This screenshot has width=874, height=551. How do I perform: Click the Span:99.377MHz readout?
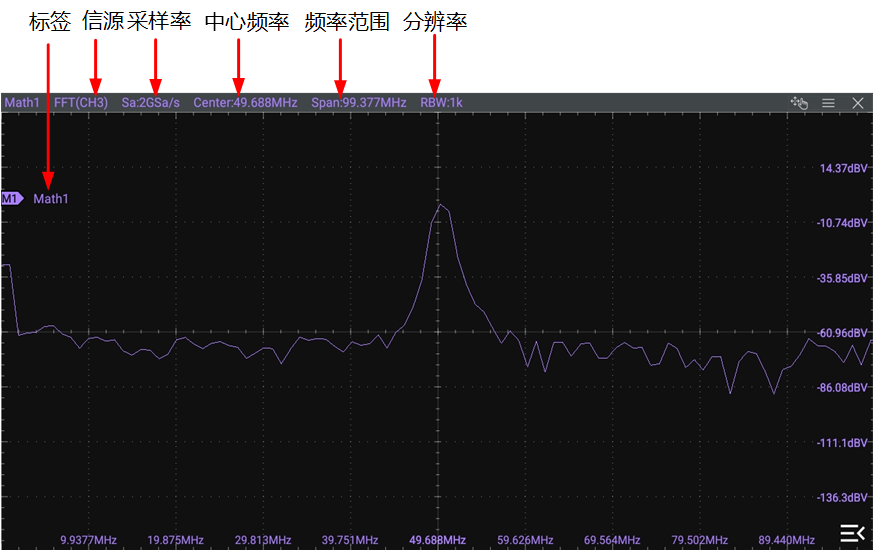(358, 103)
